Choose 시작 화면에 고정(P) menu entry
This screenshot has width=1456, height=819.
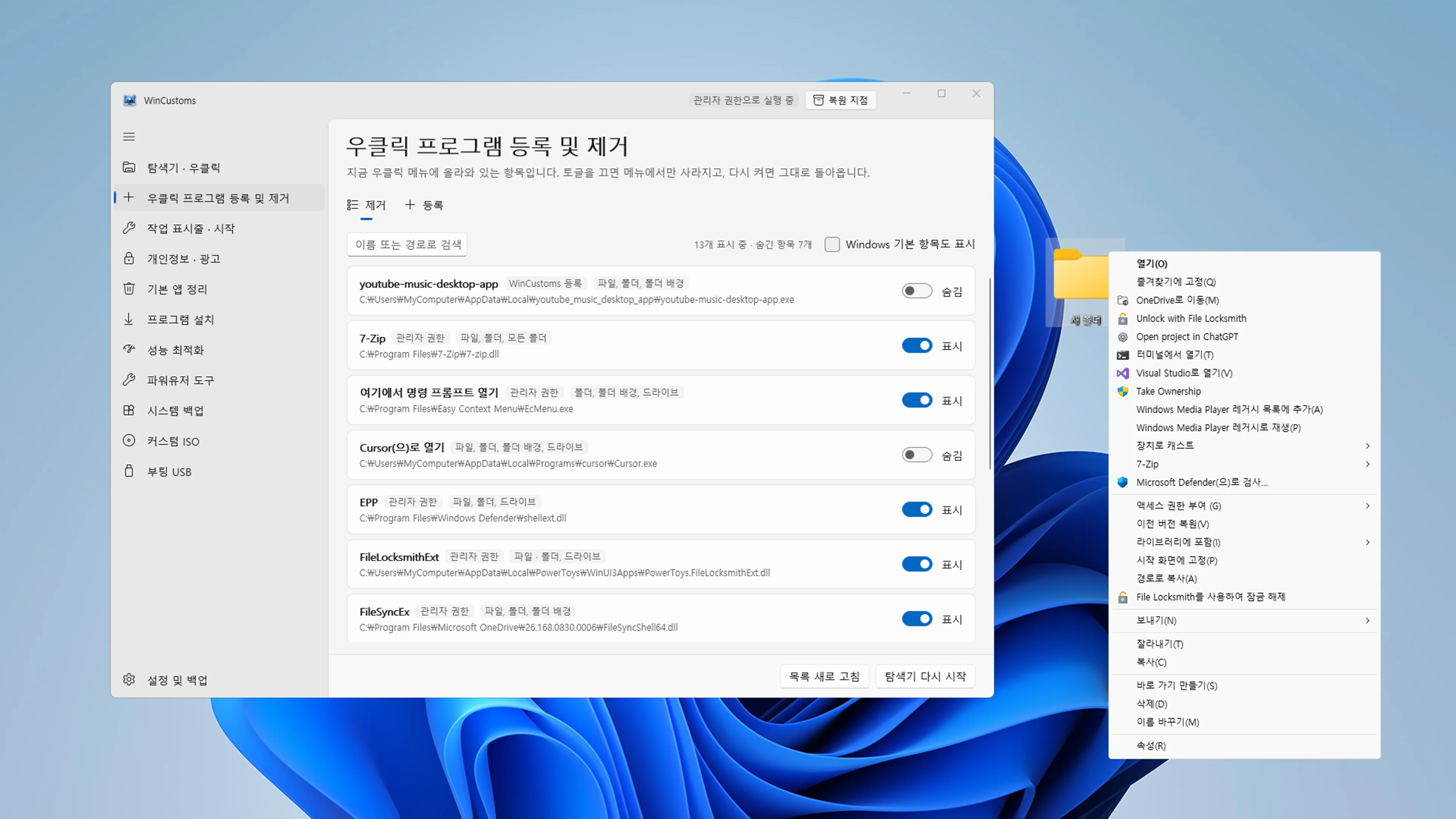(1244, 560)
